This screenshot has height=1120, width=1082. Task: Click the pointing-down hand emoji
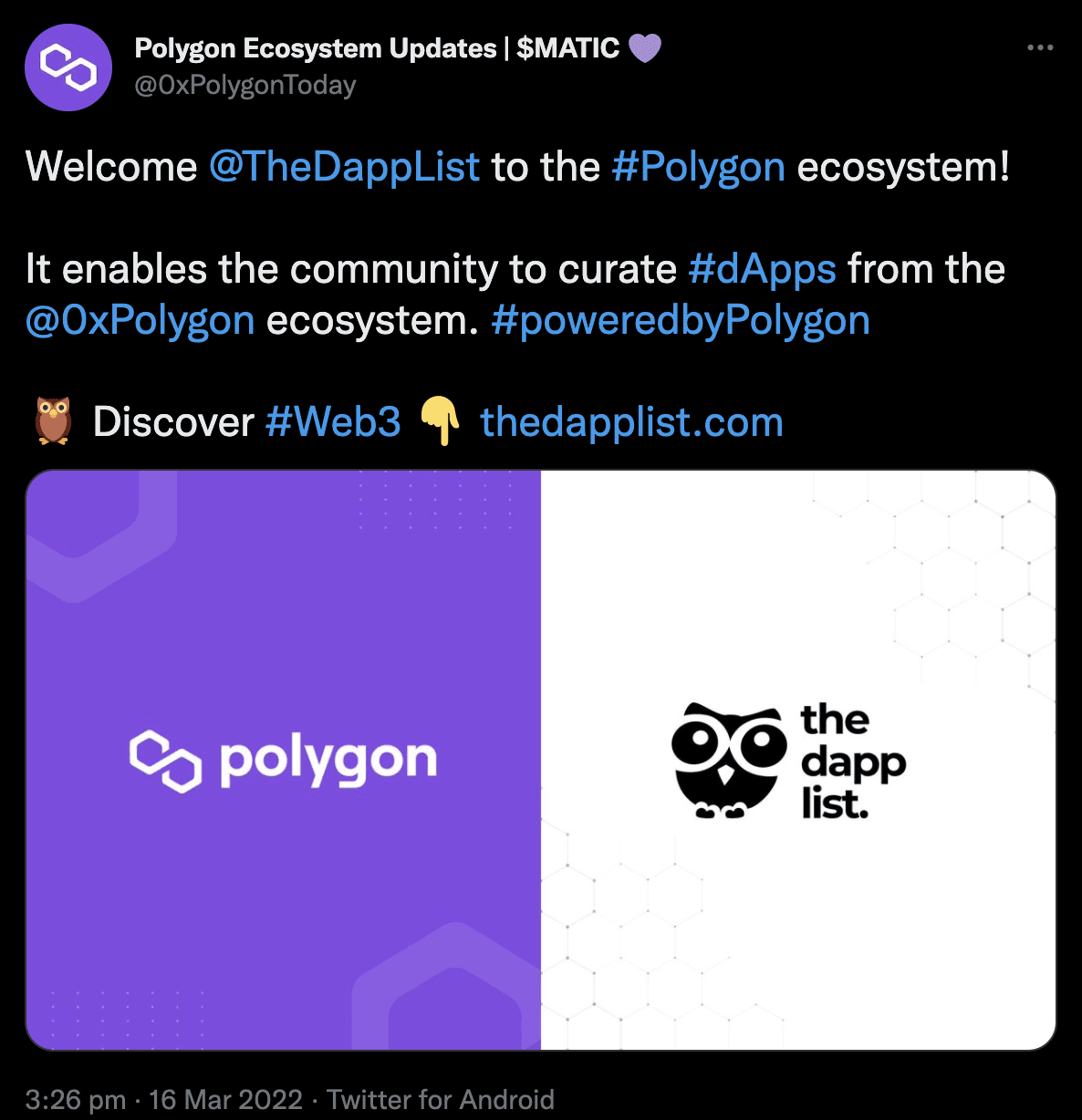(x=440, y=421)
